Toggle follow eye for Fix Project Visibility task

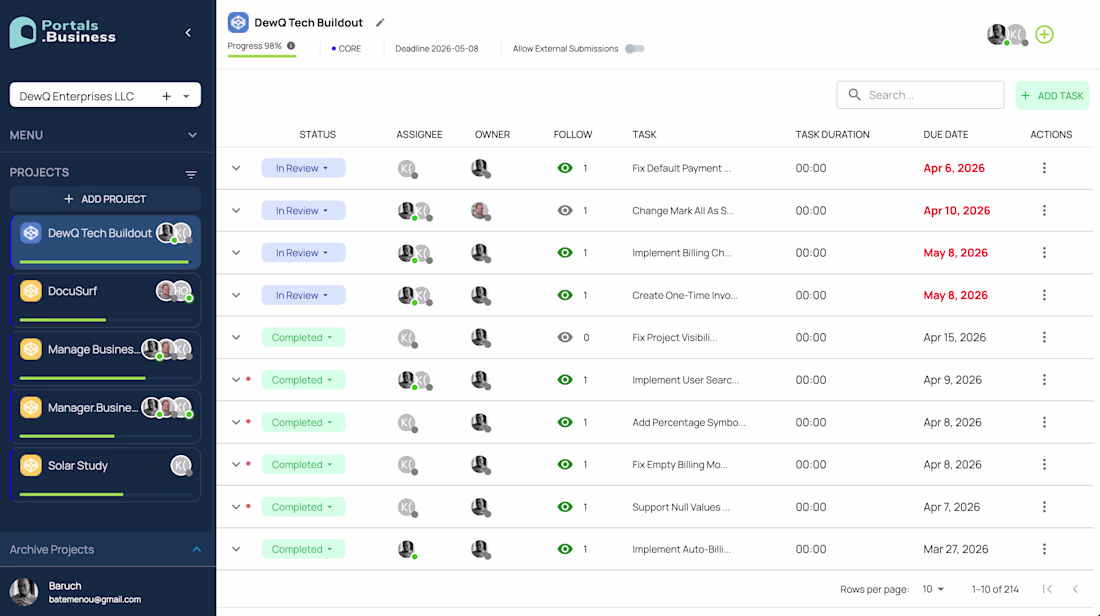[x=565, y=337]
